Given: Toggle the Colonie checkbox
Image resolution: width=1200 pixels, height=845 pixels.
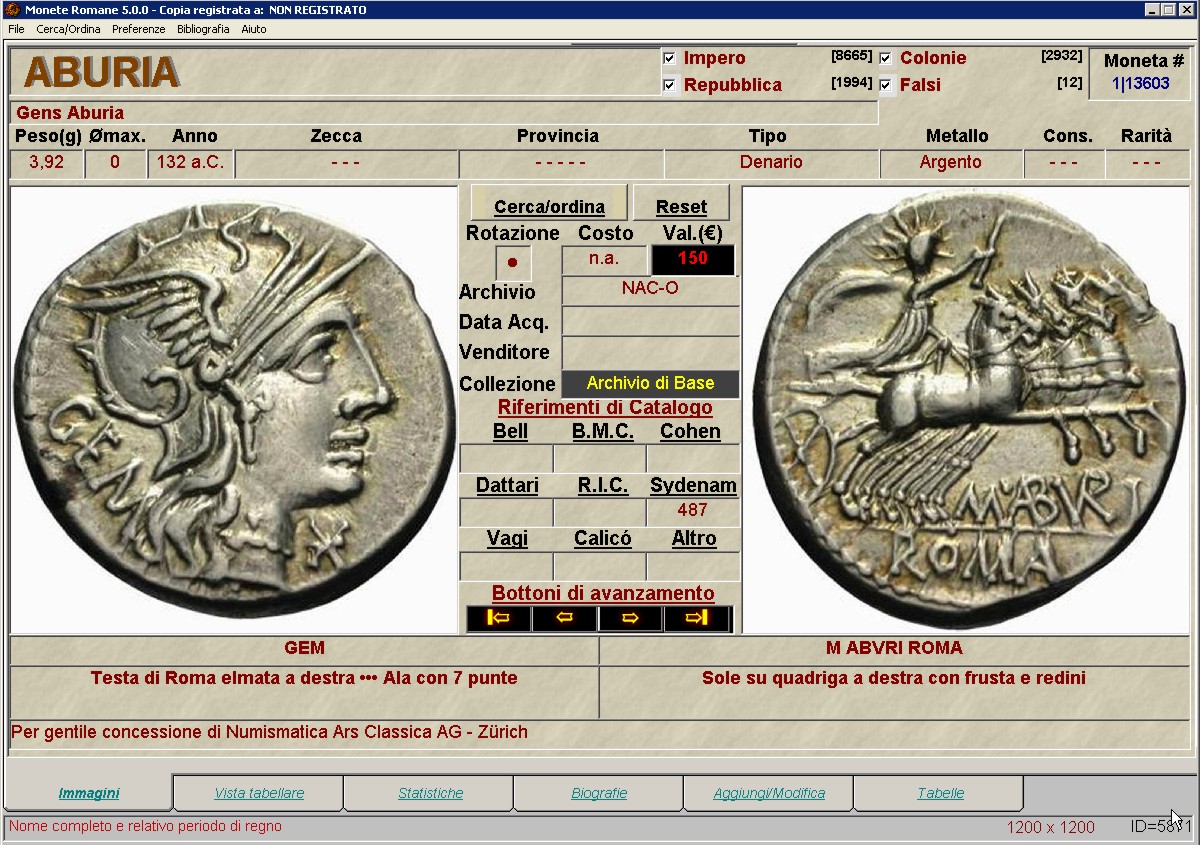Looking at the screenshot, I should tap(885, 58).
